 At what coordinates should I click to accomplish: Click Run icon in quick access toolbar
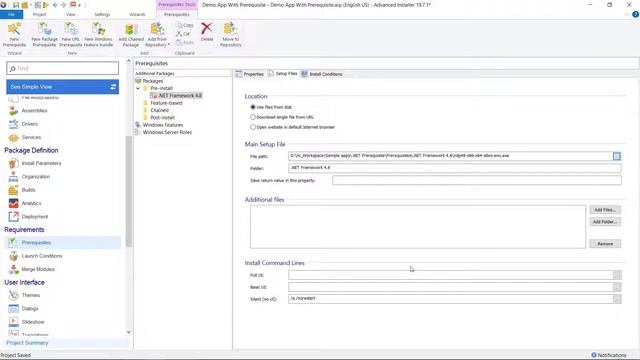pyautogui.click(x=46, y=5)
